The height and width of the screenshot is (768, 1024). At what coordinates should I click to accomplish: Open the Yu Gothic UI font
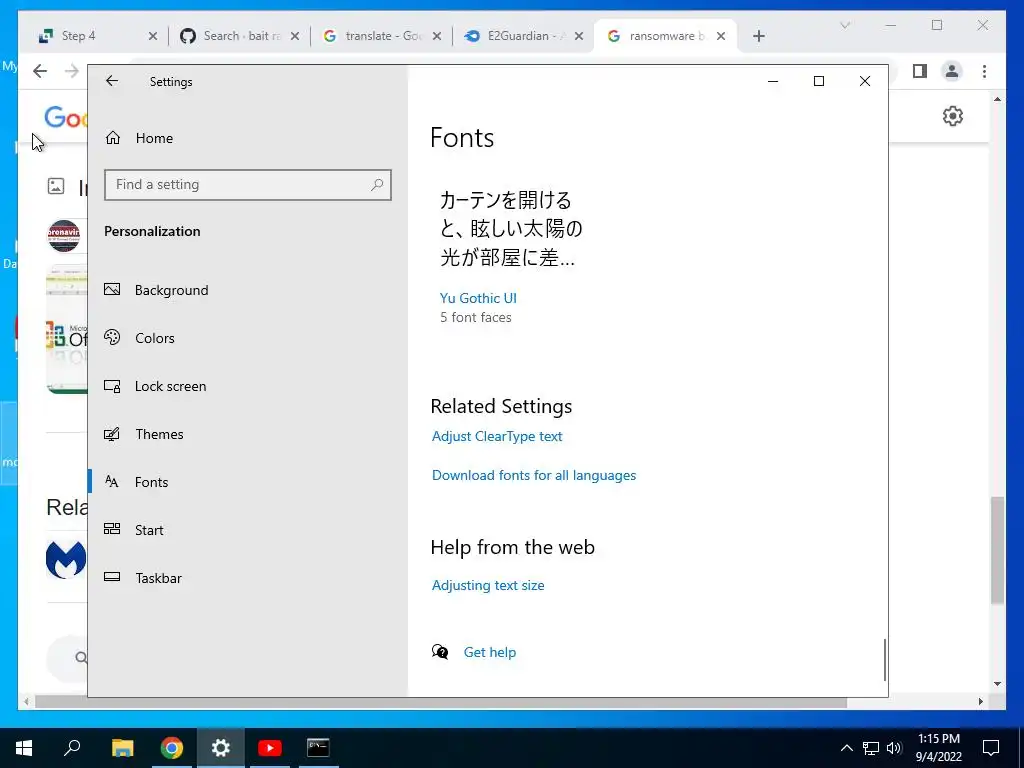478,298
